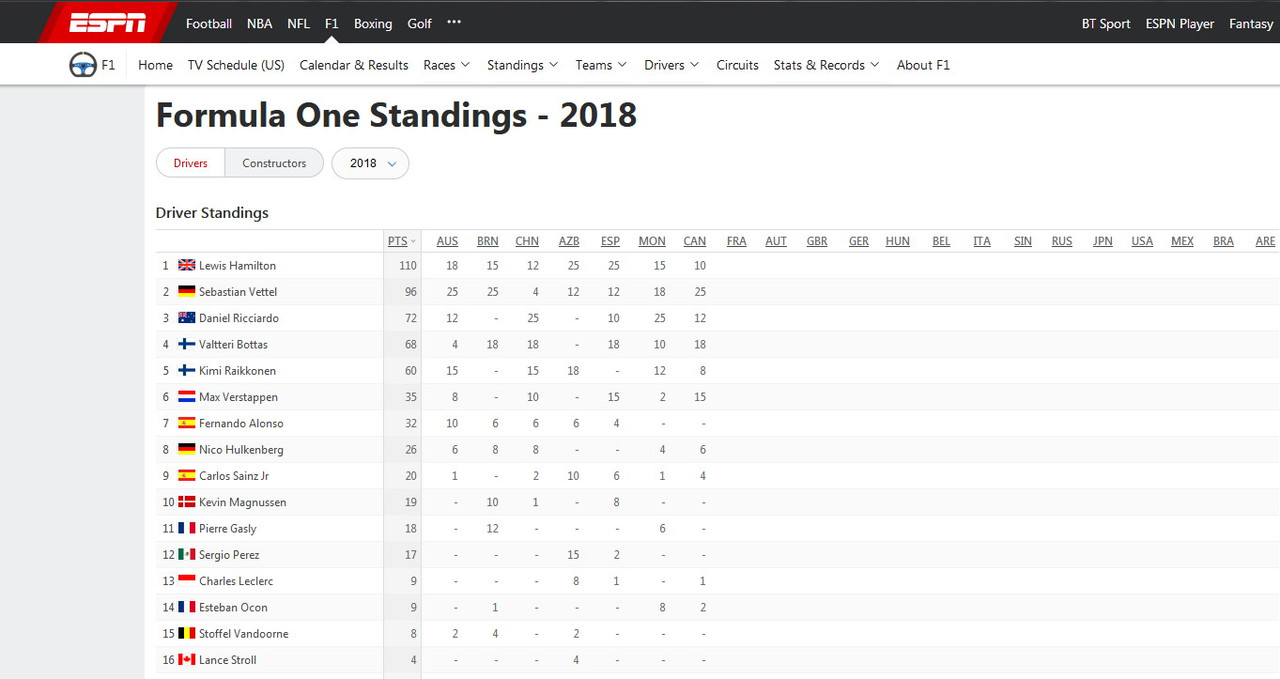Image resolution: width=1280 pixels, height=679 pixels.
Task: Open the NBA section in top bar
Action: [x=259, y=23]
